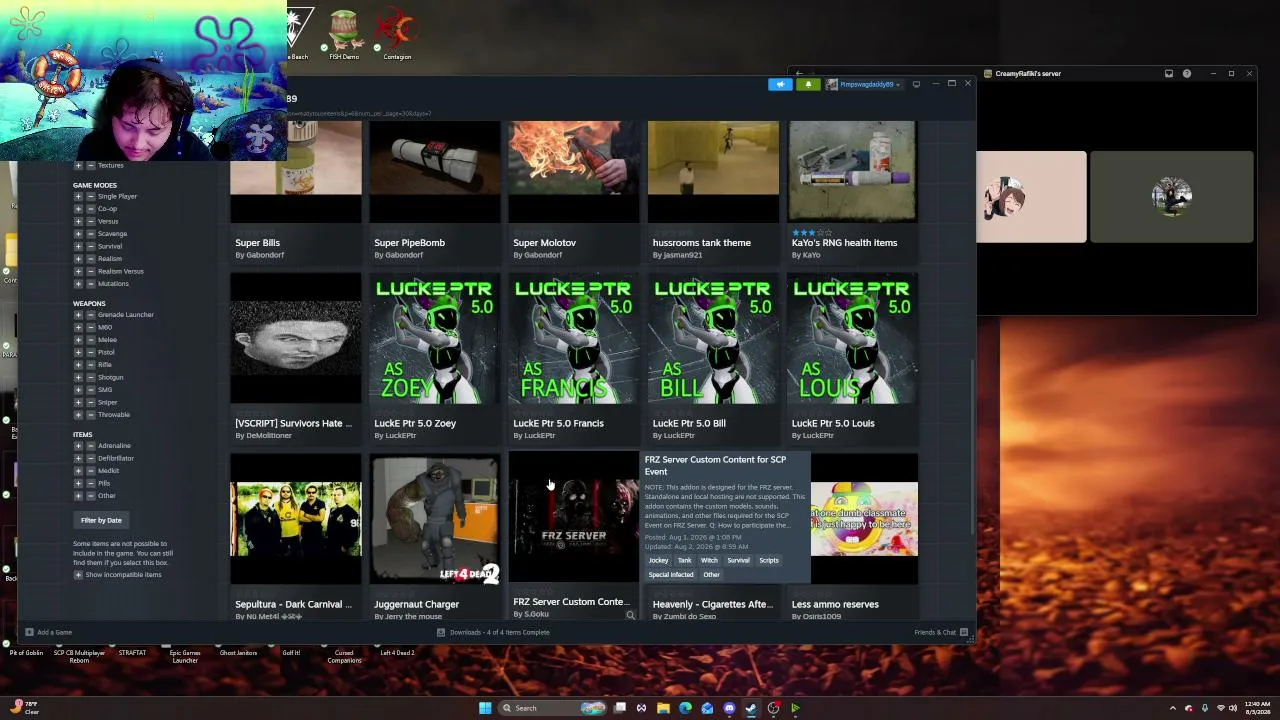The width and height of the screenshot is (1280, 720).
Task: Include Grenade Launcher tag with plus button
Action: [x=78, y=315]
